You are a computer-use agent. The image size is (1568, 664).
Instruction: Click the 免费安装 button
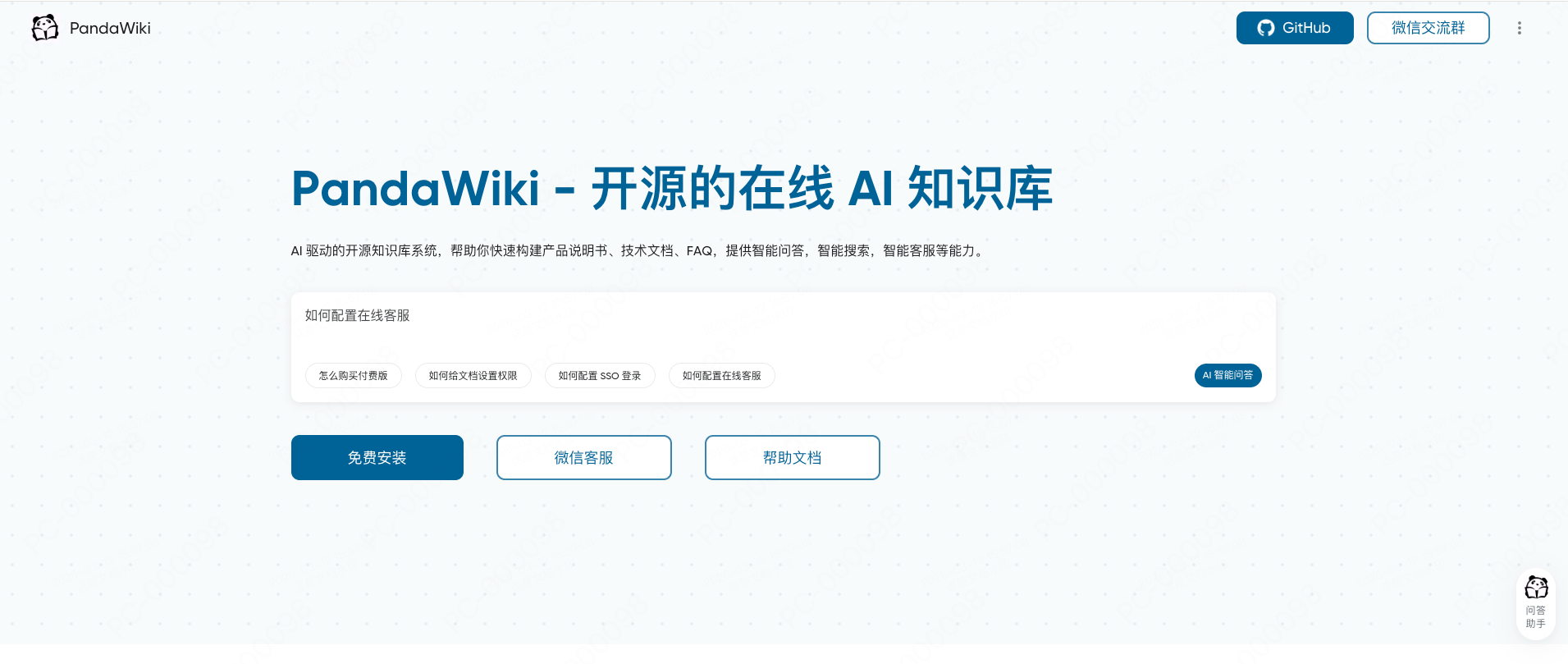point(377,457)
